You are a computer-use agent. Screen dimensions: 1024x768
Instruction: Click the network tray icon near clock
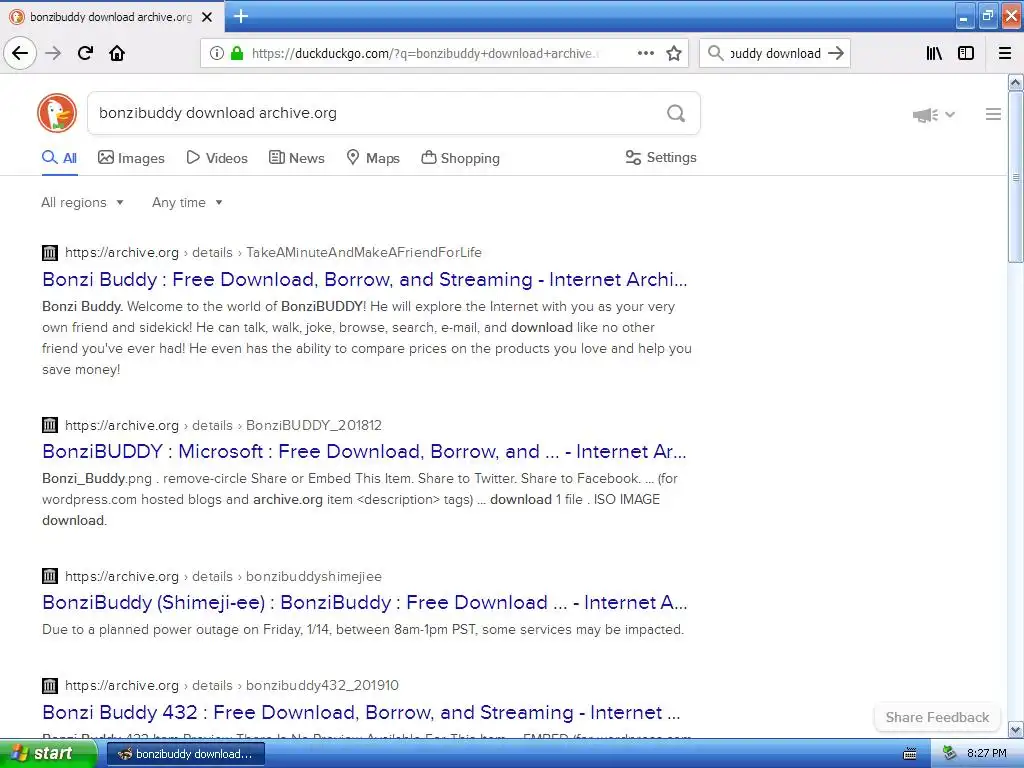coord(950,753)
